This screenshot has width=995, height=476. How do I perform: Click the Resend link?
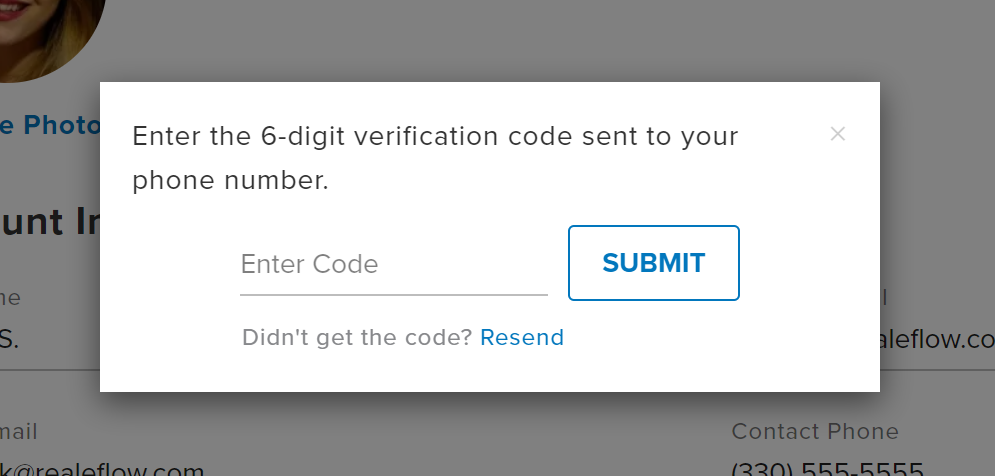click(x=522, y=338)
